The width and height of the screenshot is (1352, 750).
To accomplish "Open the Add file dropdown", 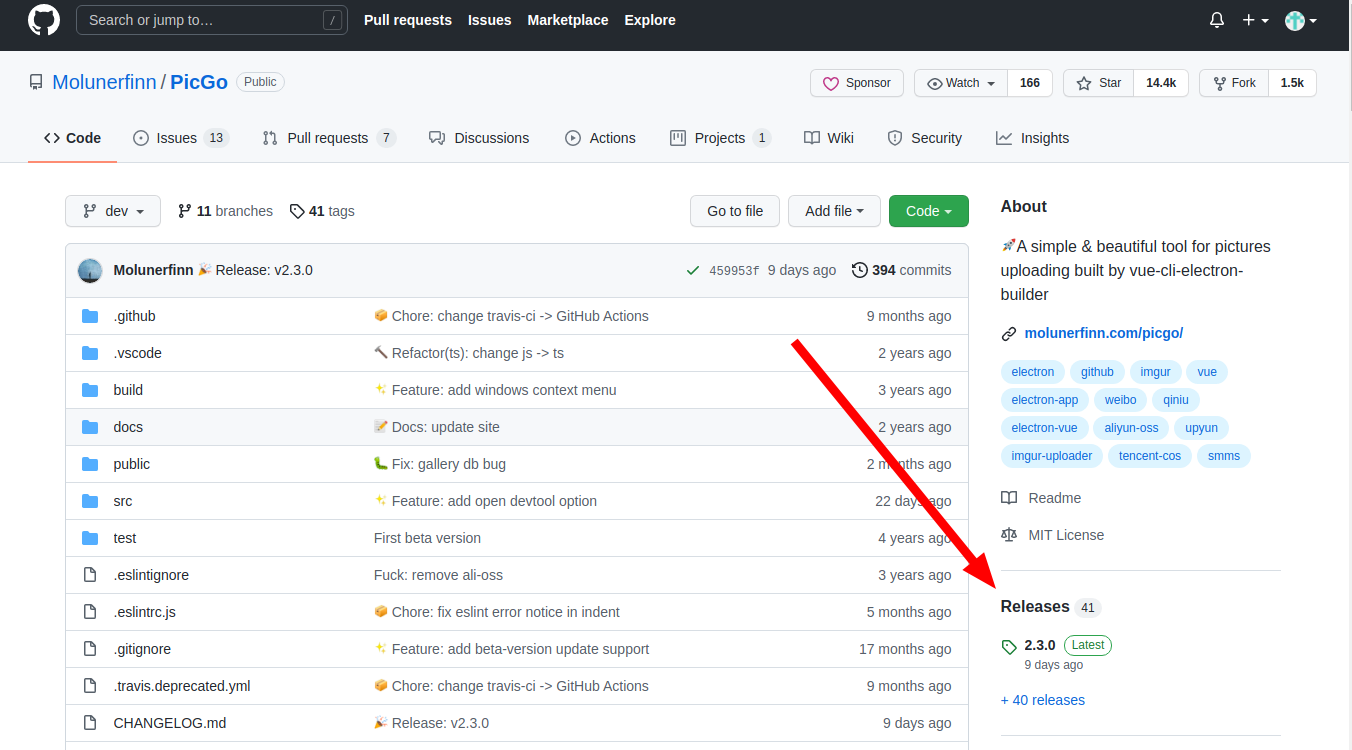I will pyautogui.click(x=834, y=211).
